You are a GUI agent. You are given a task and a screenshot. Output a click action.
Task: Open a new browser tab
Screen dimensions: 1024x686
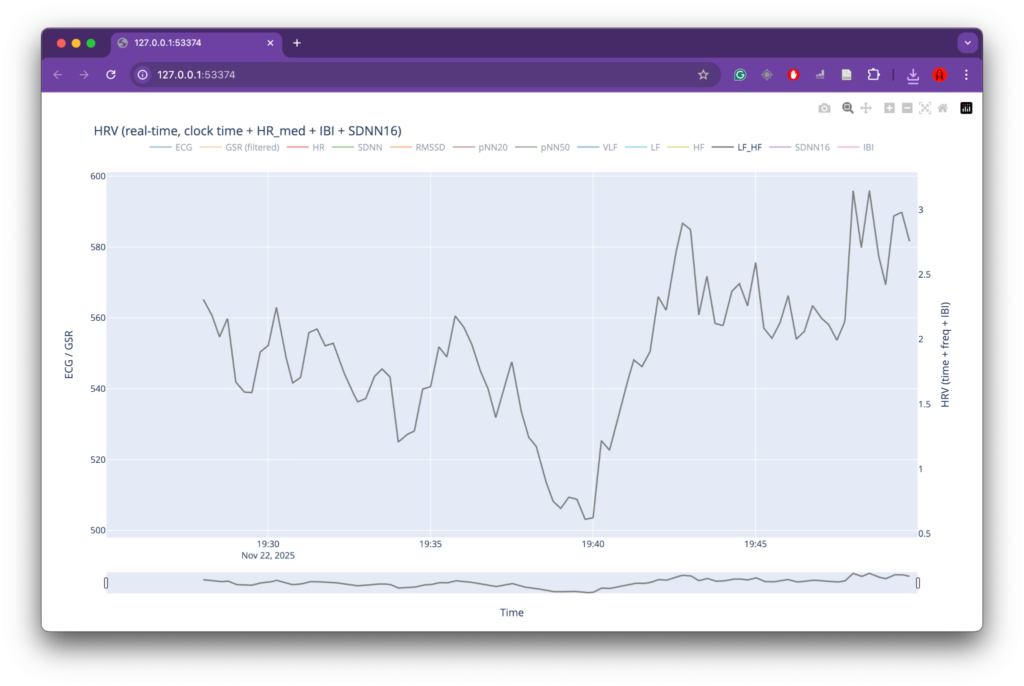coord(297,43)
